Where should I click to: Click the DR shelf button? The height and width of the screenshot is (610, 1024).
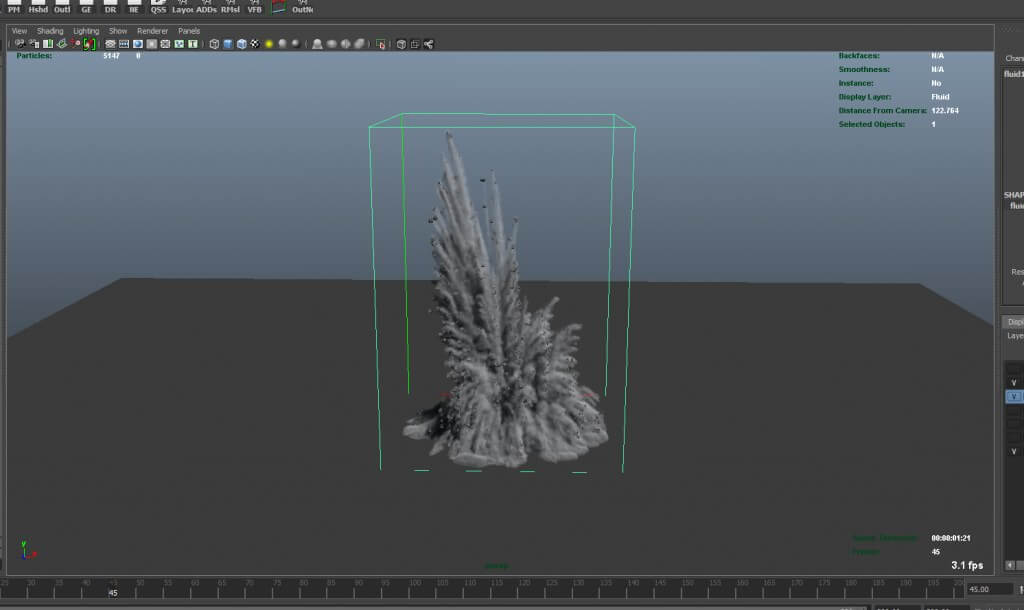110,7
